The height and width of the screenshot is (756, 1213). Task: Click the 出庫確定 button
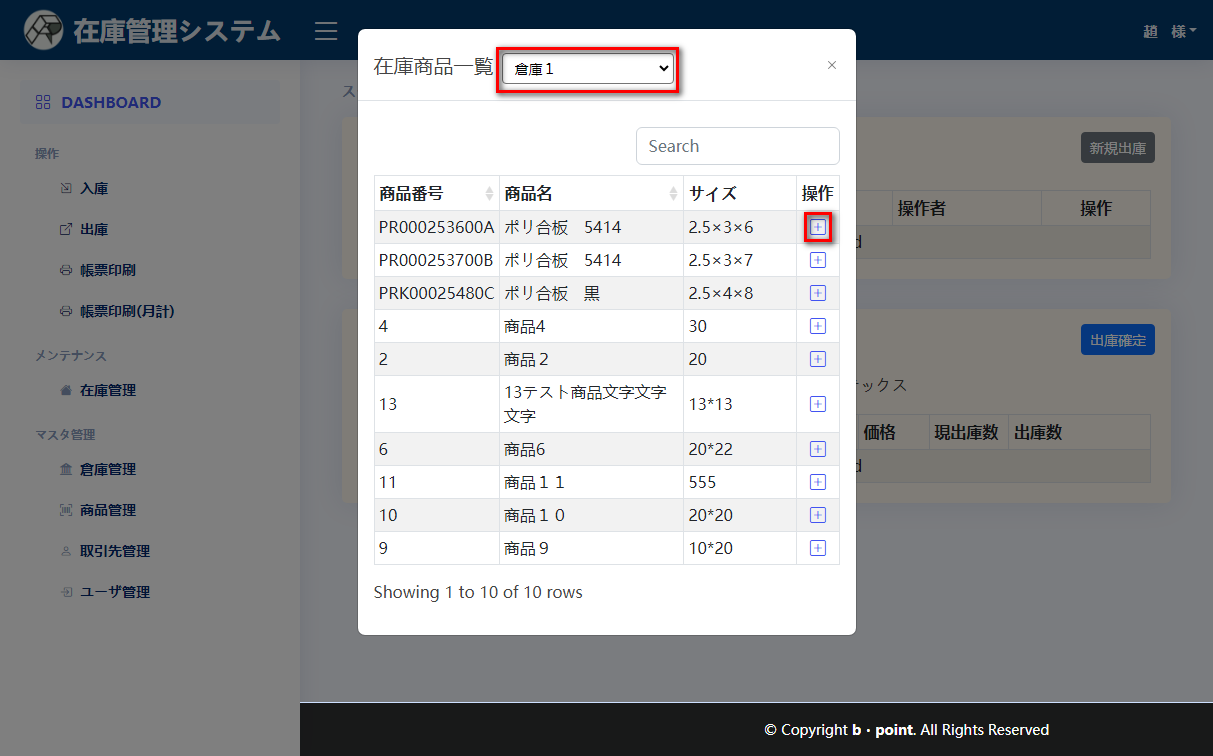point(1117,340)
